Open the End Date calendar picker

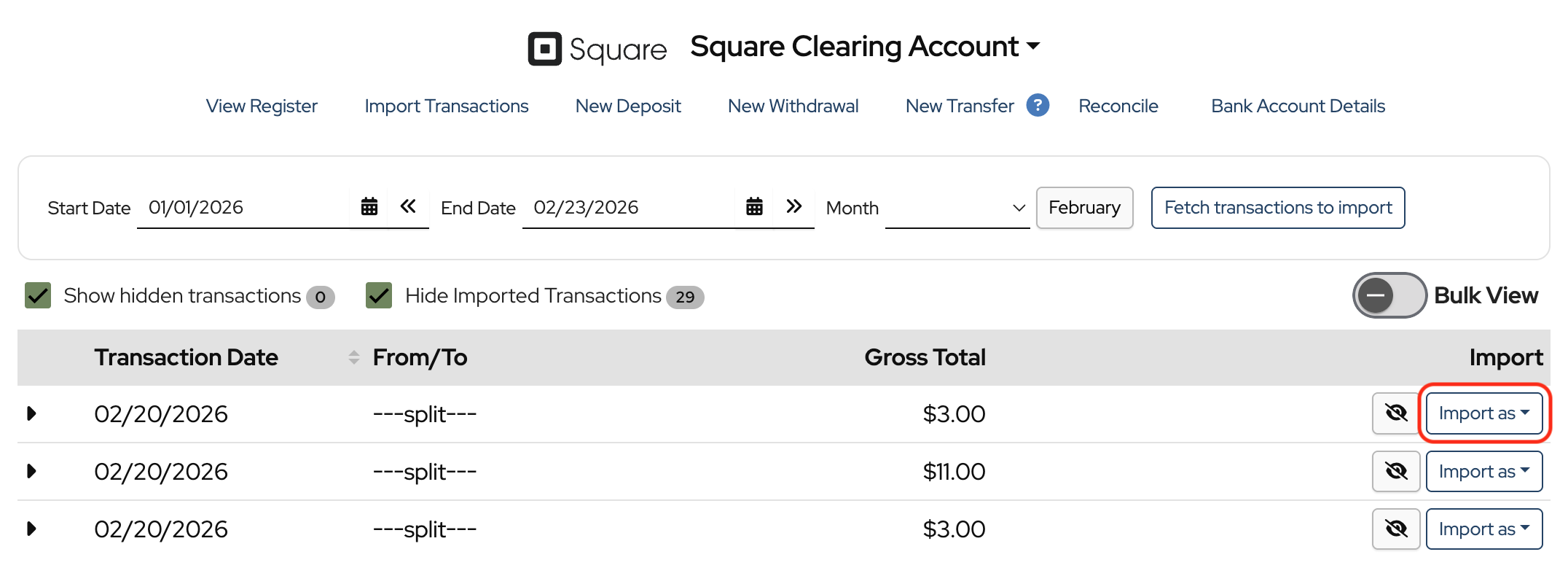tap(754, 207)
